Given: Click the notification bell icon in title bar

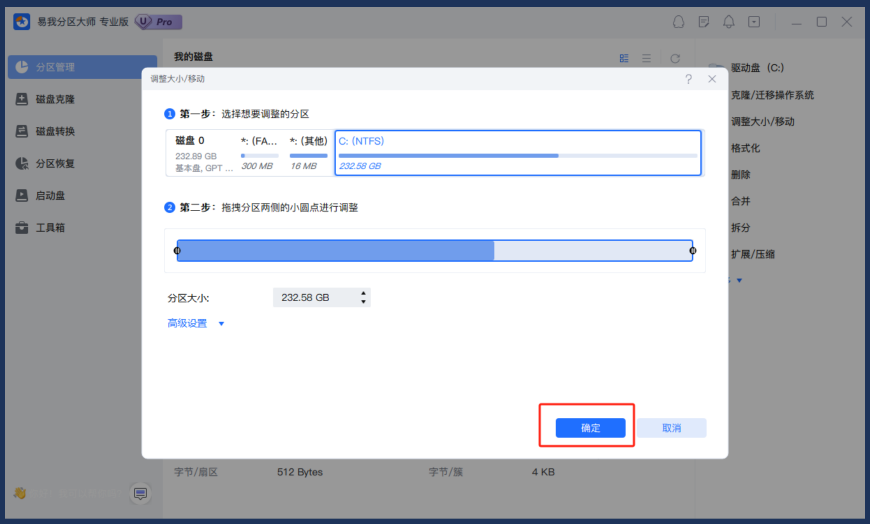Looking at the screenshot, I should click(729, 22).
